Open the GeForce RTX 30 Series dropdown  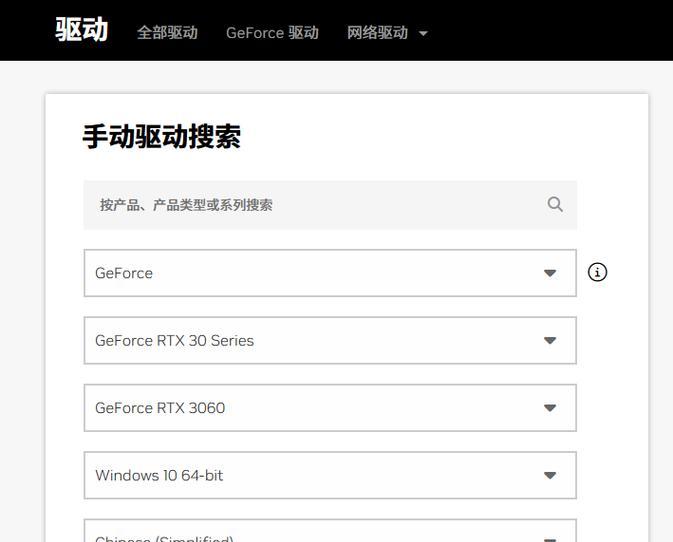[330, 340]
